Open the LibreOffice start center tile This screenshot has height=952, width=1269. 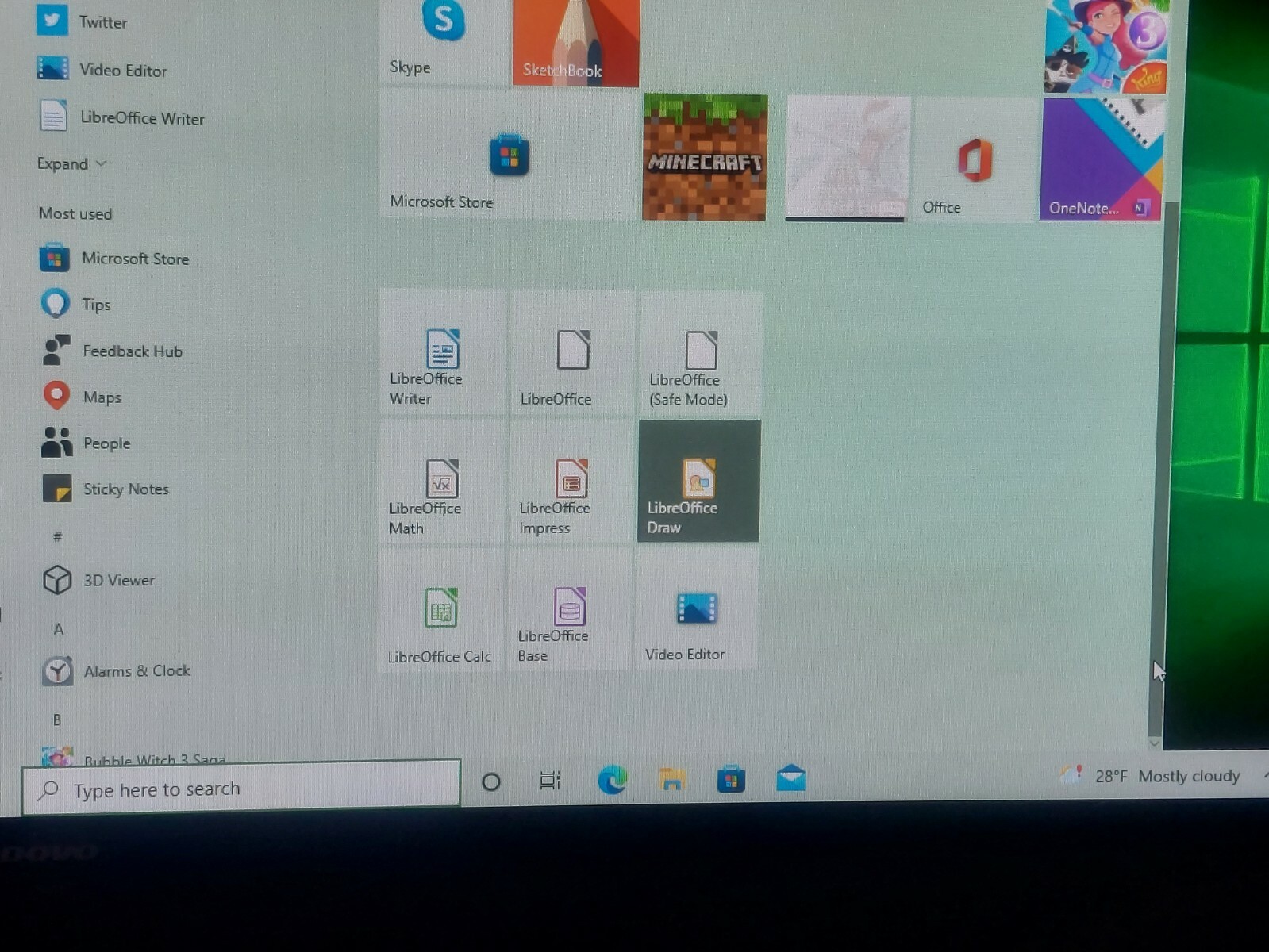click(x=572, y=353)
